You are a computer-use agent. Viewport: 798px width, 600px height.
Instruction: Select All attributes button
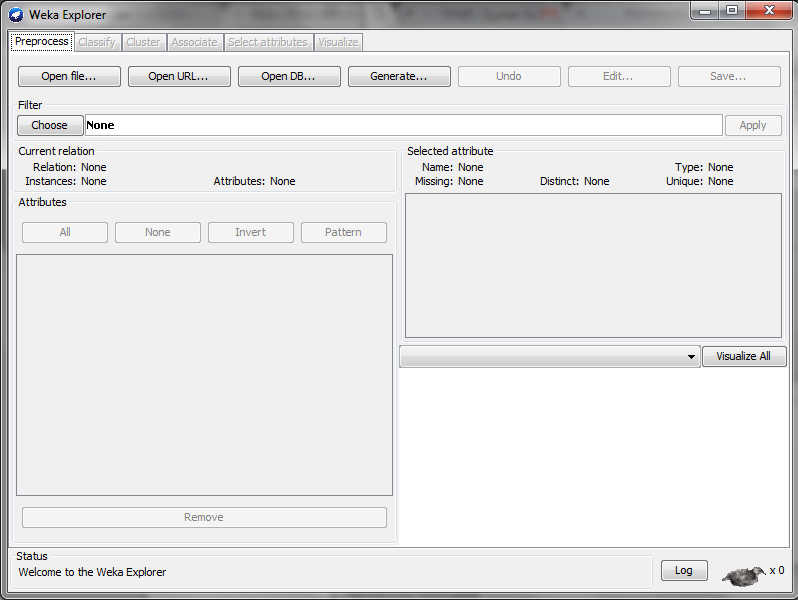pos(65,232)
